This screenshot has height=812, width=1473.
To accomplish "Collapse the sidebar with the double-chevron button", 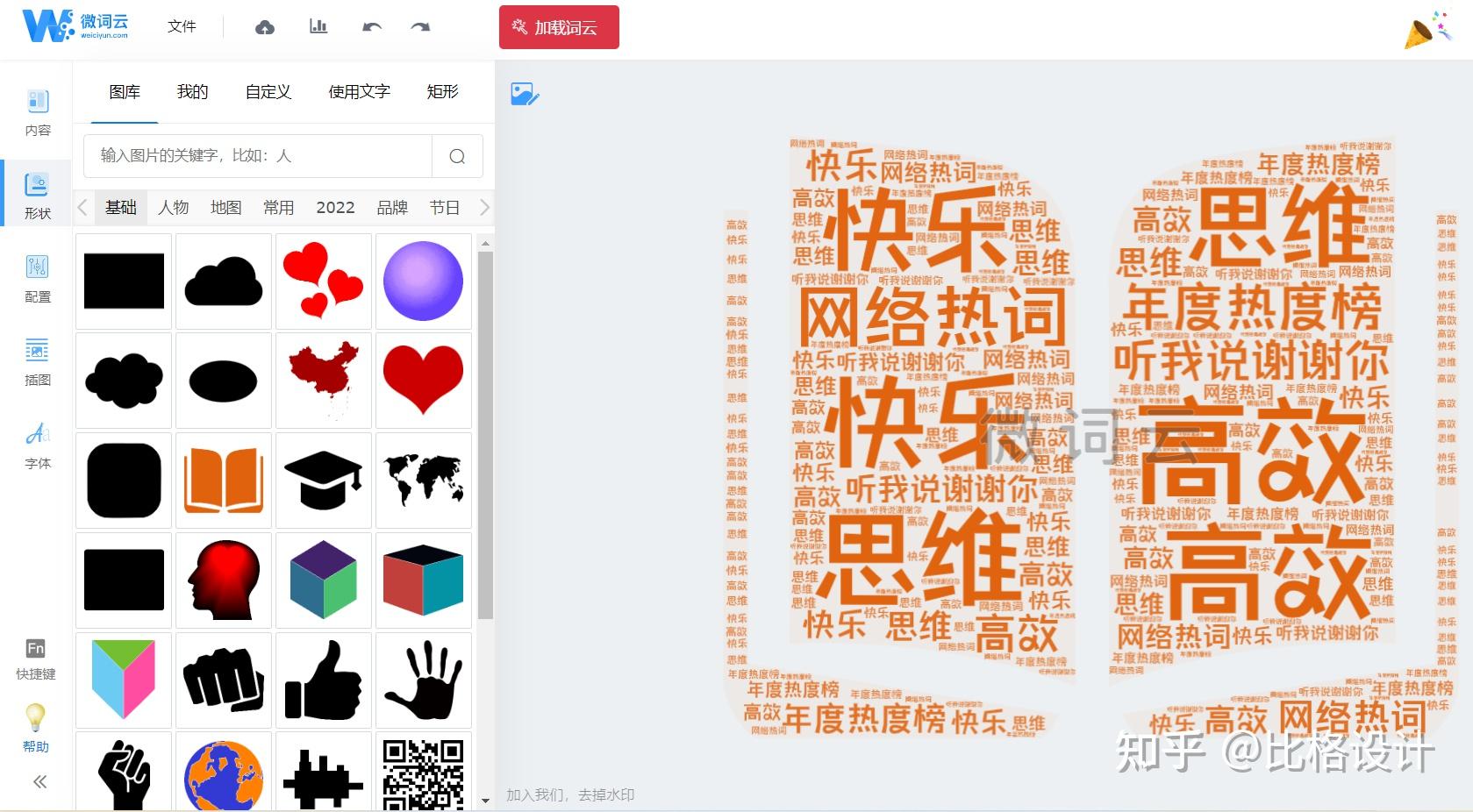I will click(39, 781).
